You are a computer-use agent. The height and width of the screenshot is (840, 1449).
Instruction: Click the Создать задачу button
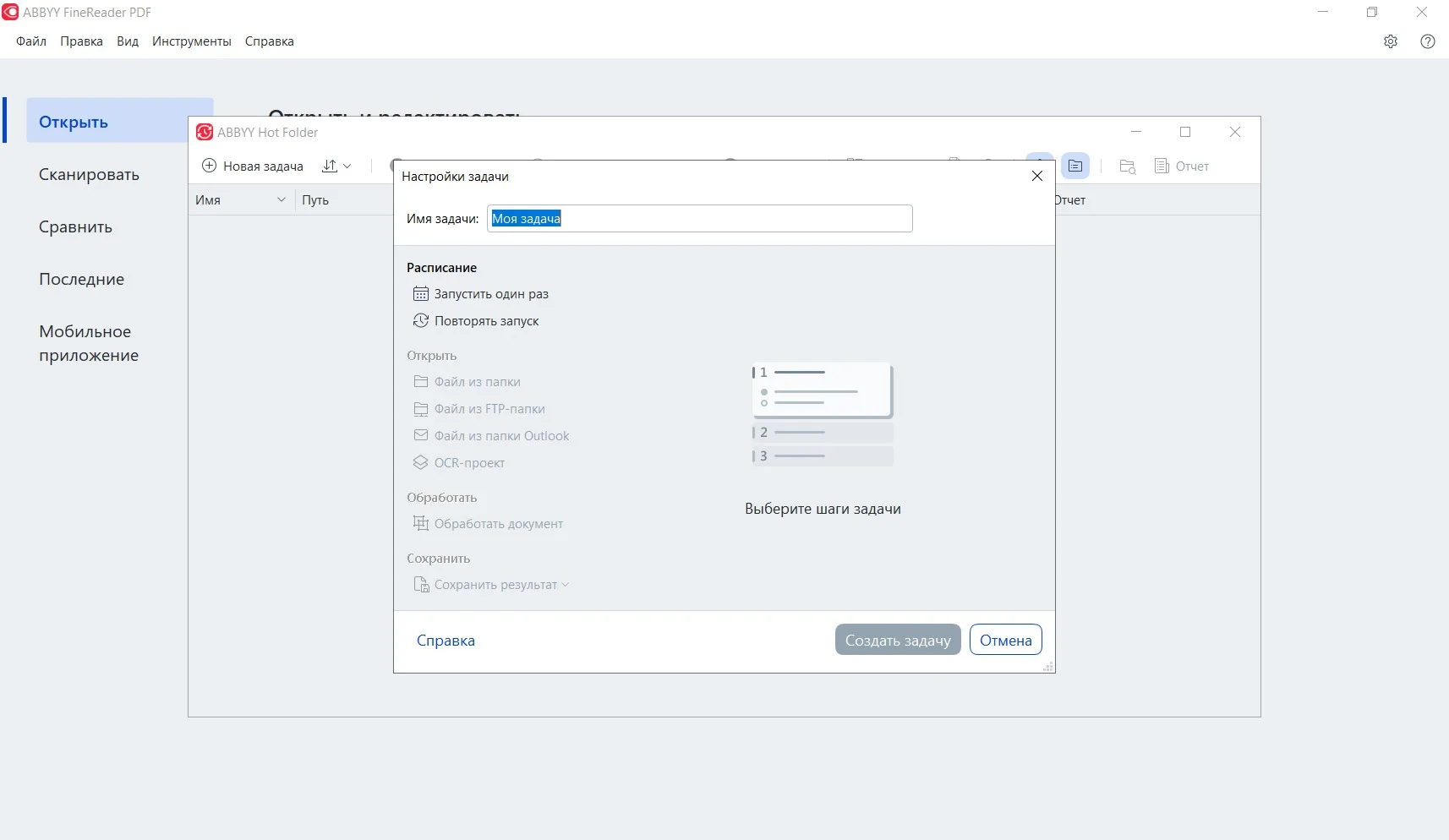(898, 640)
